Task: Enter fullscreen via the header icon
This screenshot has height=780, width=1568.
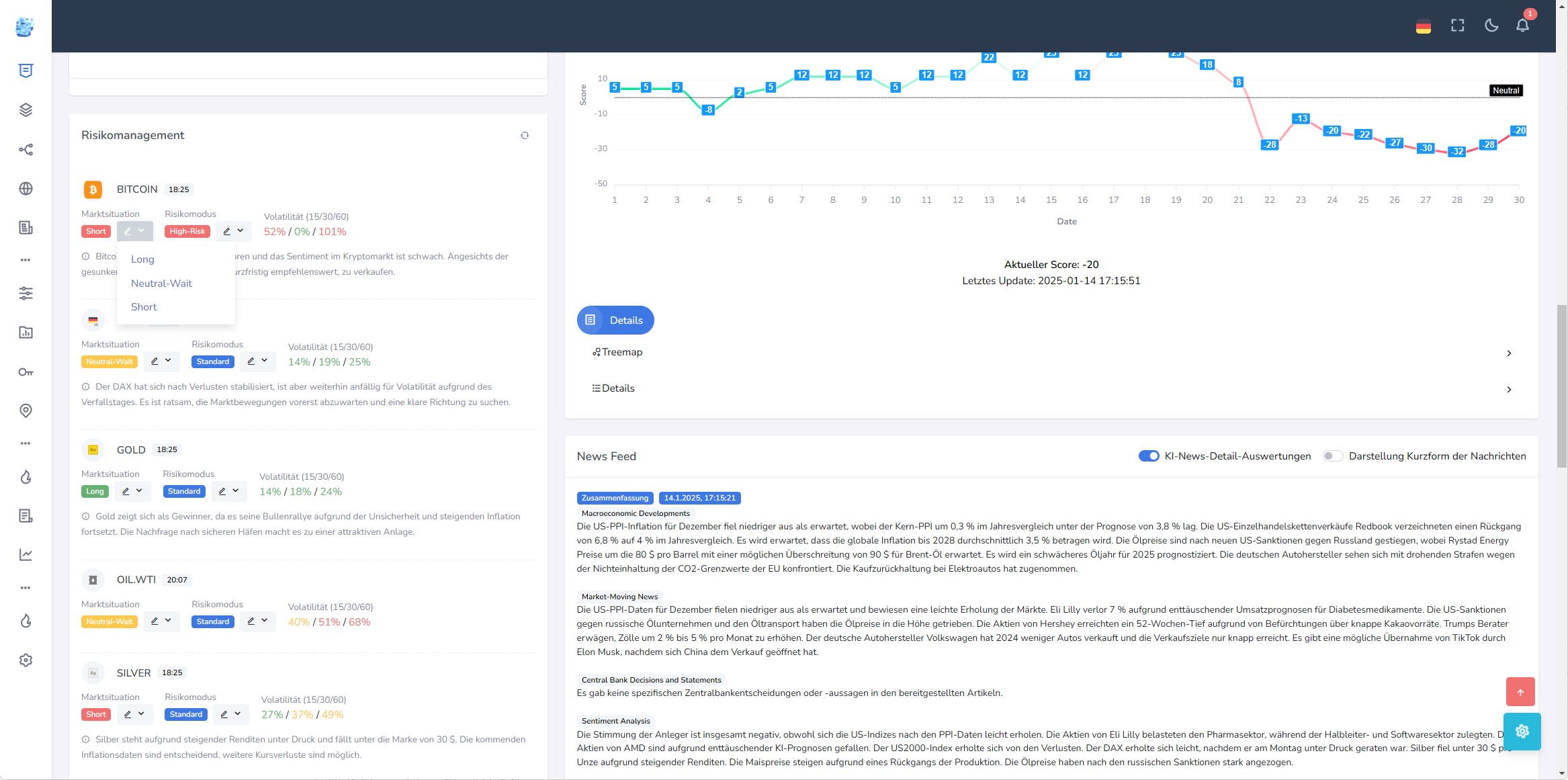Action: click(x=1457, y=26)
